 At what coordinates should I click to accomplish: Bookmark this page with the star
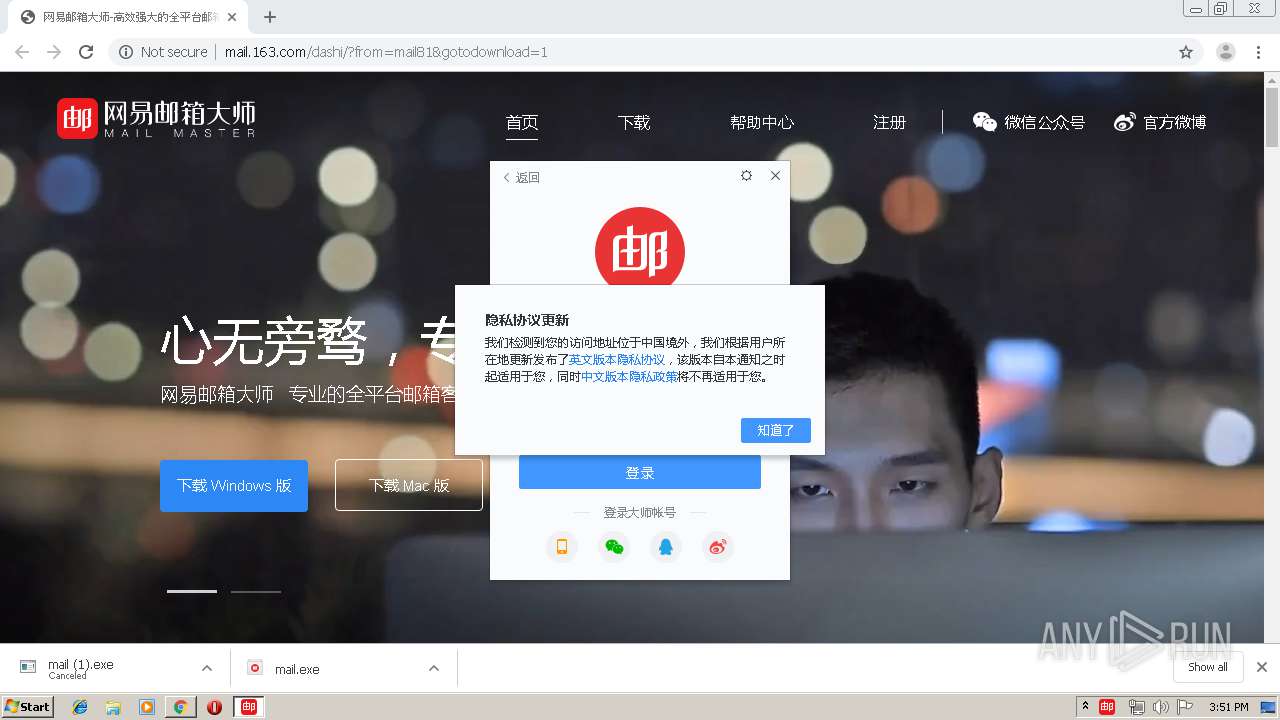pos(1186,52)
